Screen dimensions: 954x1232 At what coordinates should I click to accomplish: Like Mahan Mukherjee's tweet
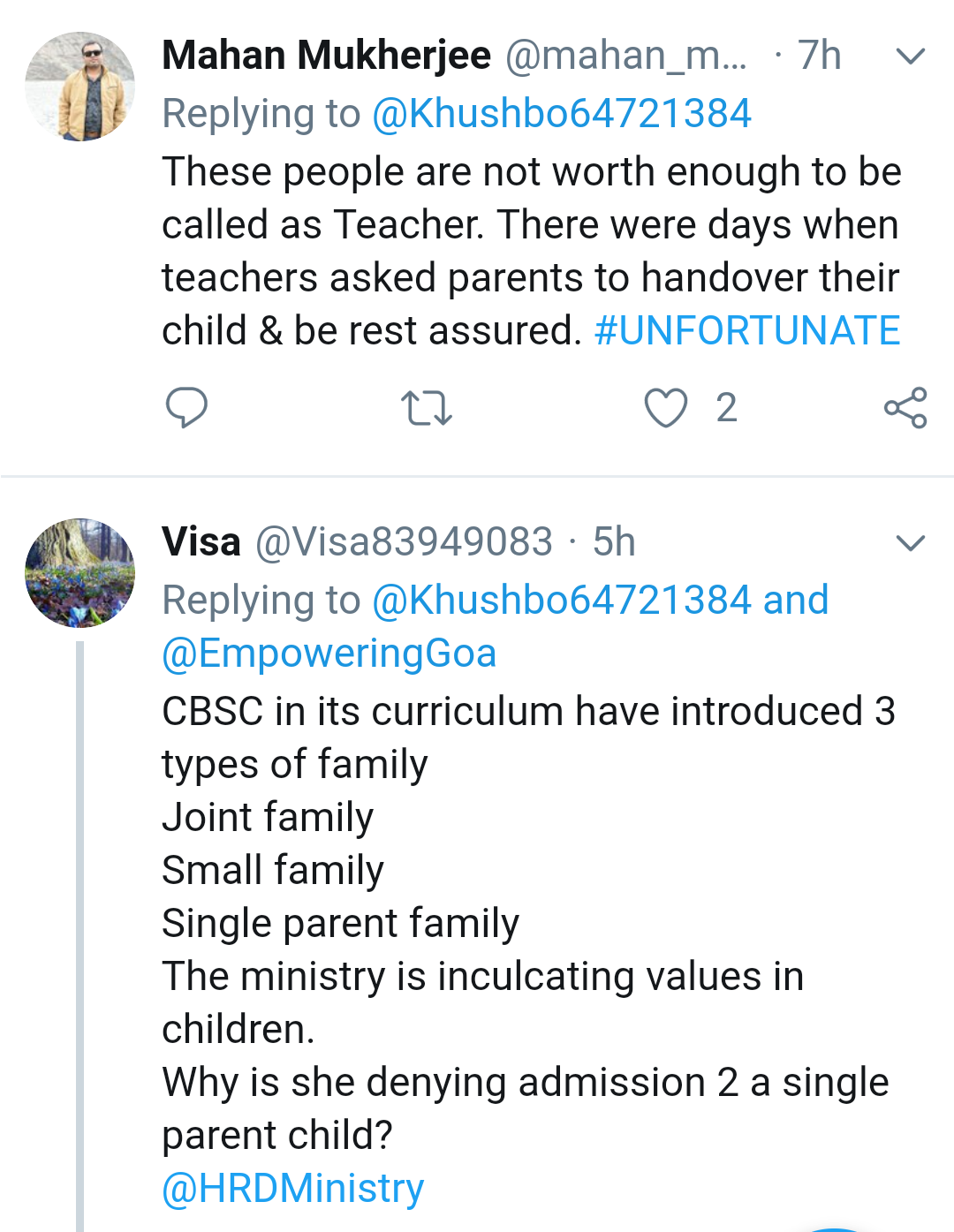pyautogui.click(x=665, y=408)
